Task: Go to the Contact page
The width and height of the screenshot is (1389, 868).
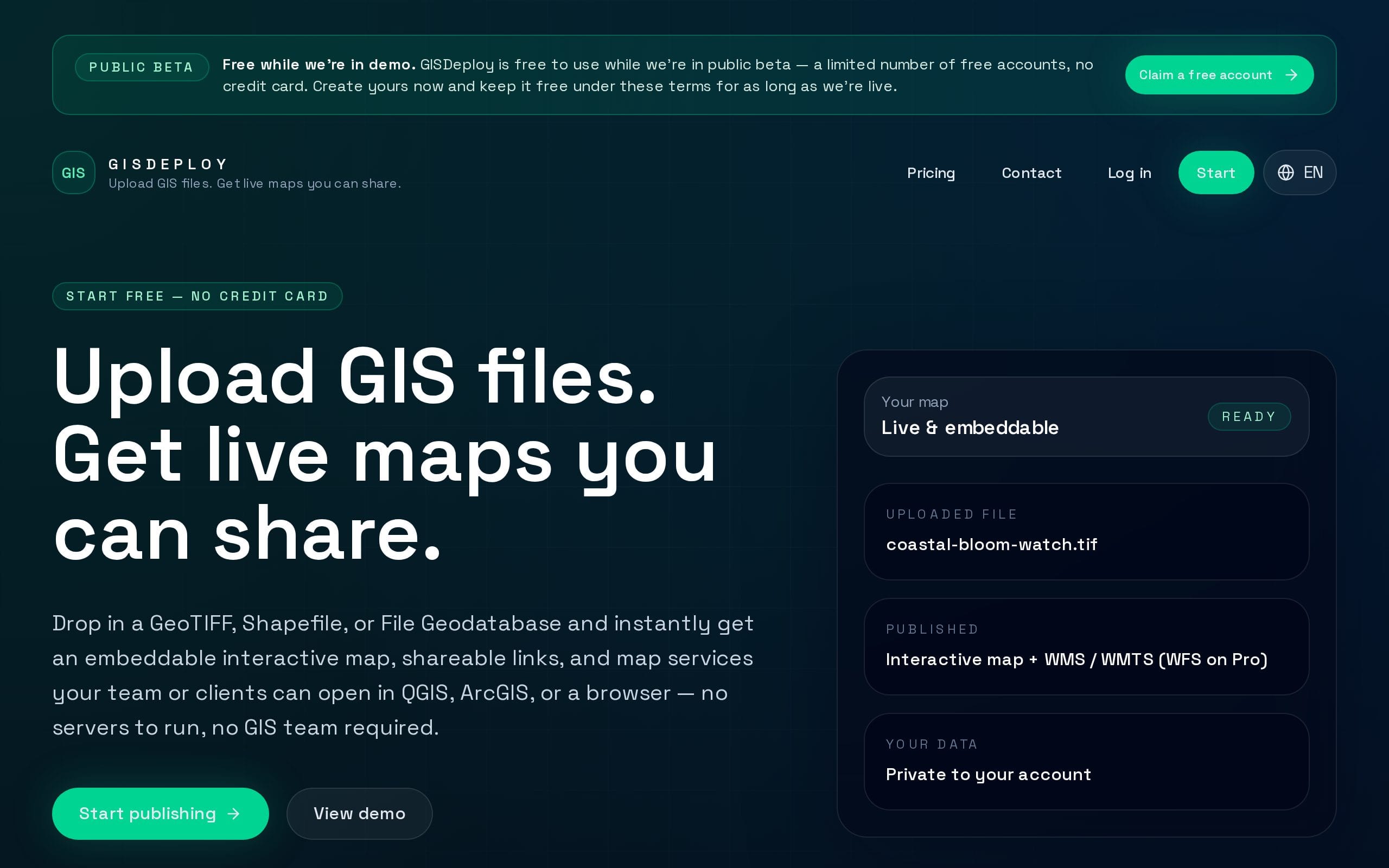Action: [x=1031, y=173]
